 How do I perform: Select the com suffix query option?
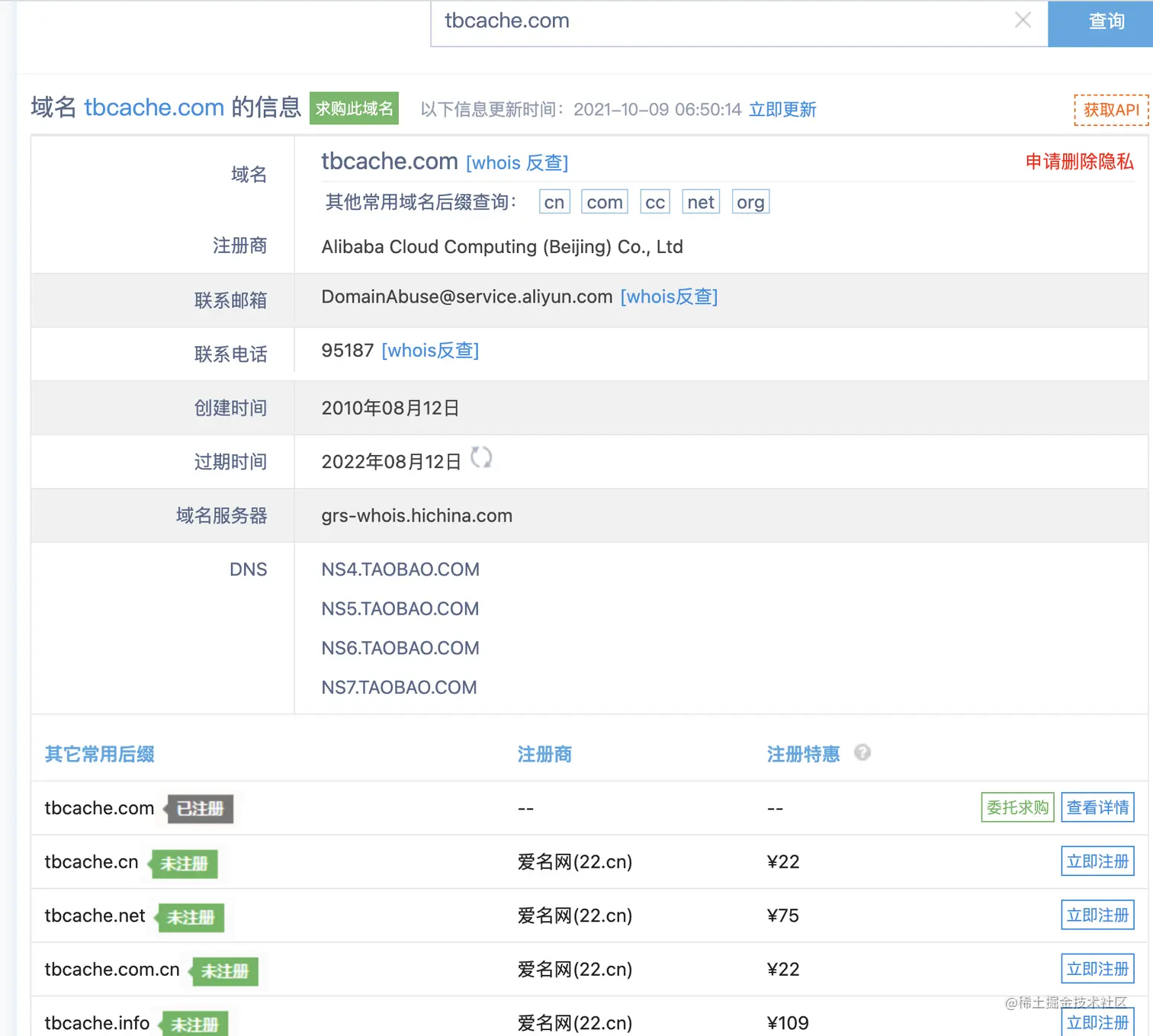(605, 202)
